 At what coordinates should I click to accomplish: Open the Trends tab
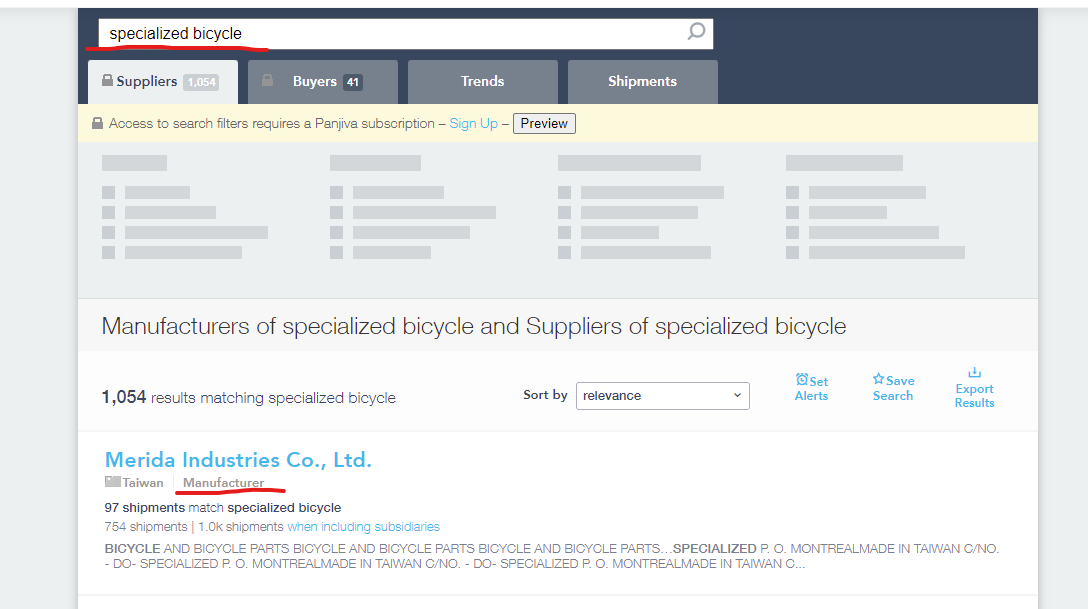[x=483, y=82]
